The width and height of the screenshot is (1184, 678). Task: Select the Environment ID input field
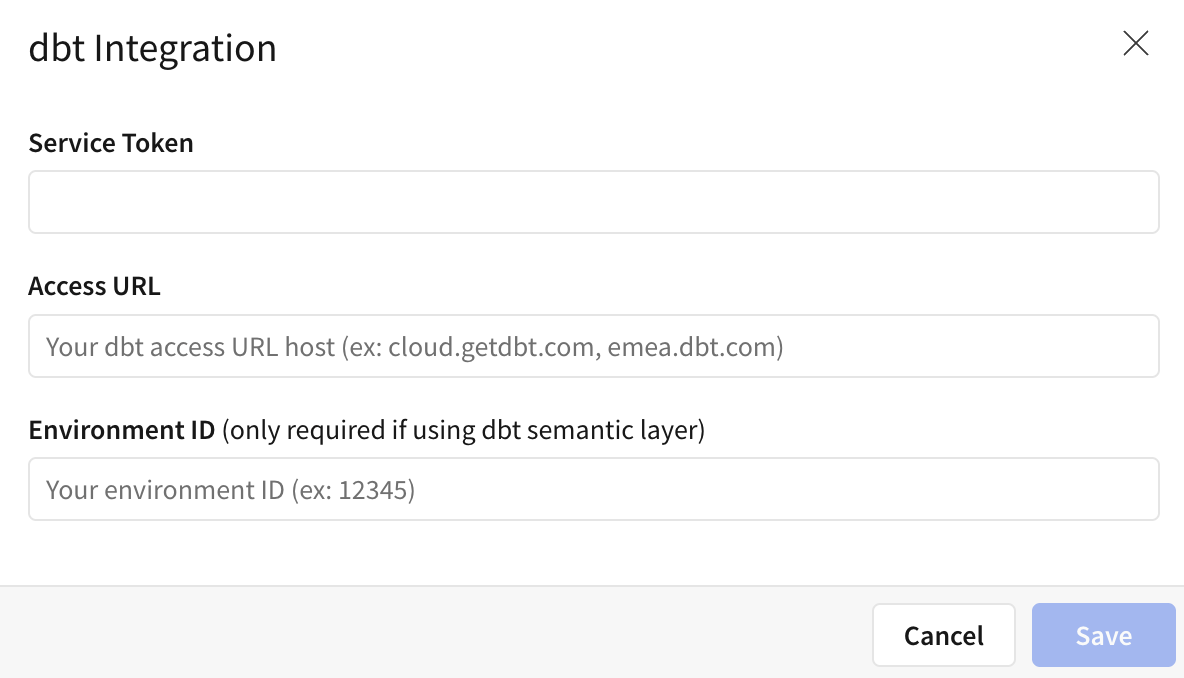(593, 489)
